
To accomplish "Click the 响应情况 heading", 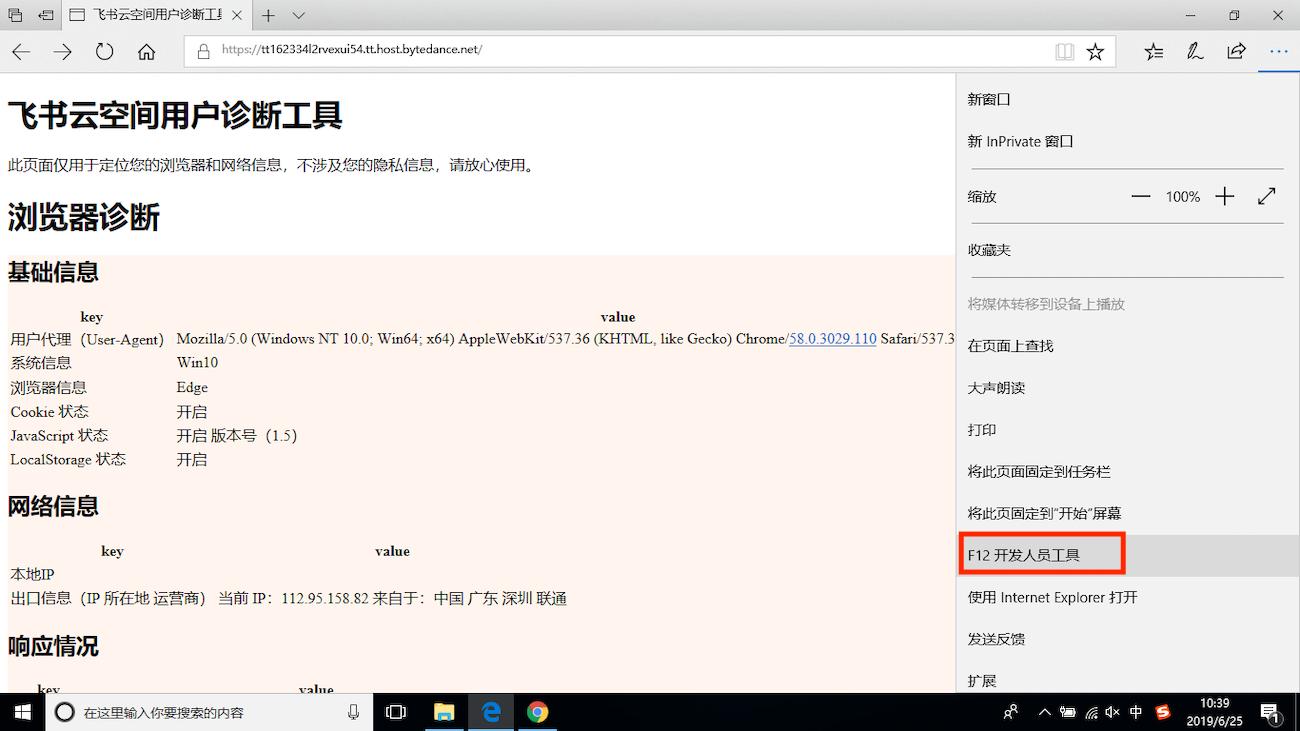I will tap(53, 646).
